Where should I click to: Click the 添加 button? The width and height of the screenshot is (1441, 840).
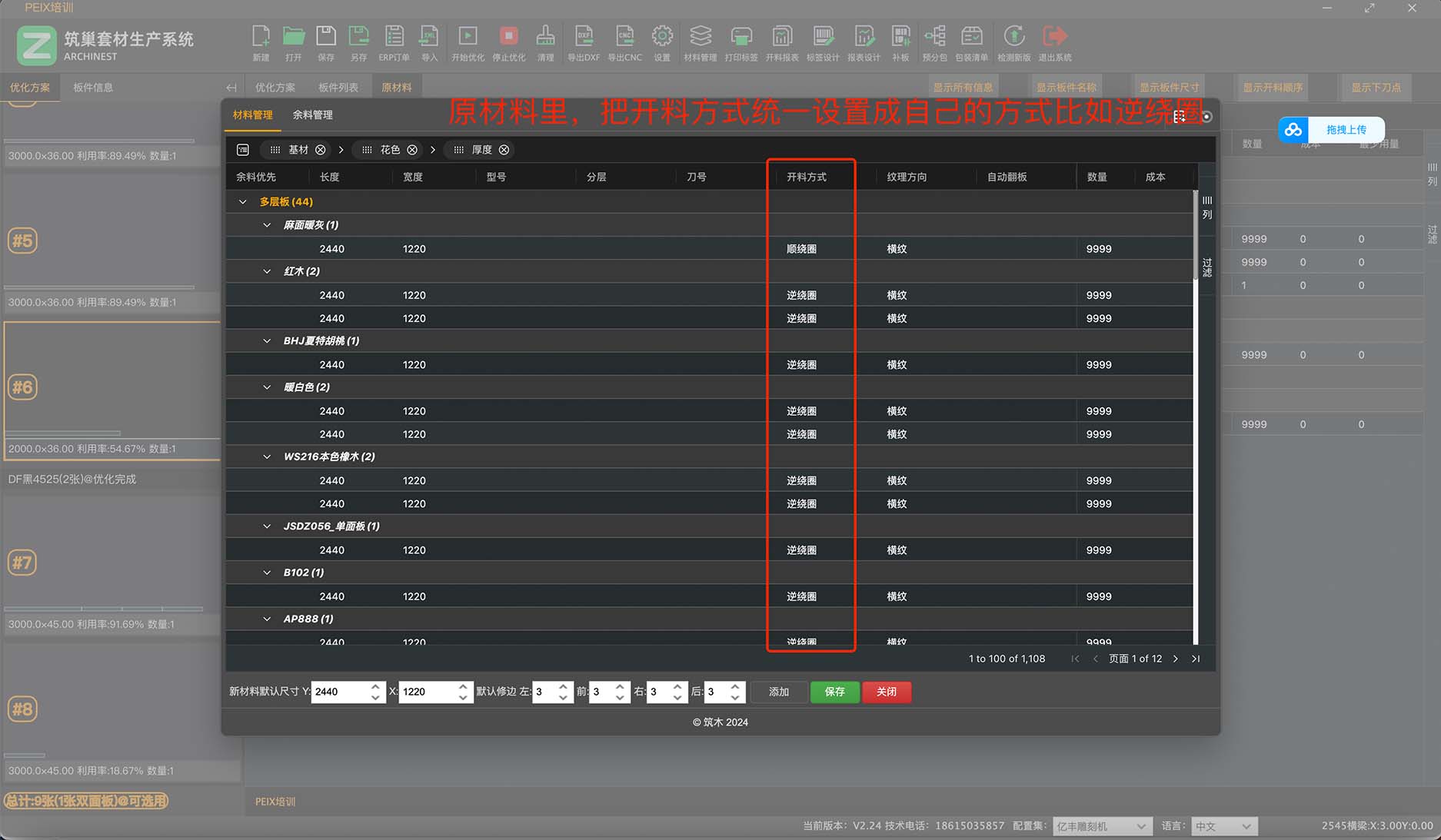(778, 692)
